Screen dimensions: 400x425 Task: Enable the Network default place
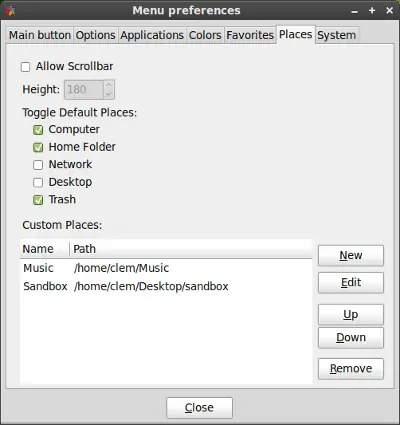pos(38,165)
